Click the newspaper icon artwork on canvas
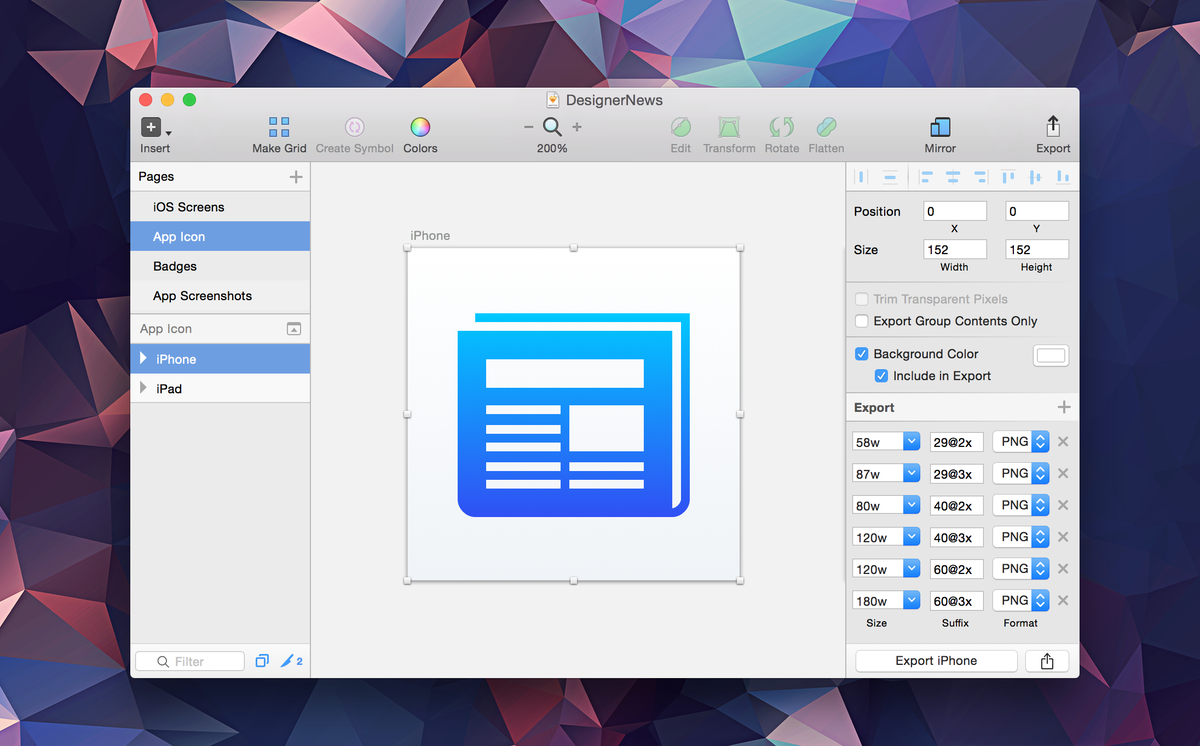Viewport: 1200px width, 746px height. (x=574, y=415)
